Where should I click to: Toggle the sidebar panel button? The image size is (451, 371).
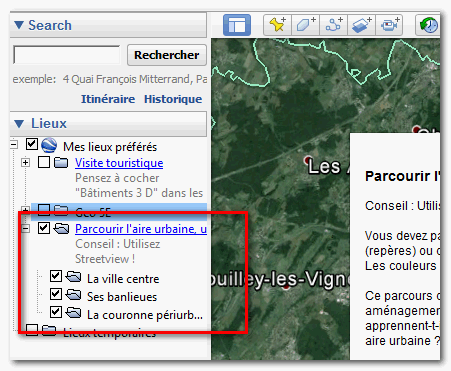coord(237,25)
